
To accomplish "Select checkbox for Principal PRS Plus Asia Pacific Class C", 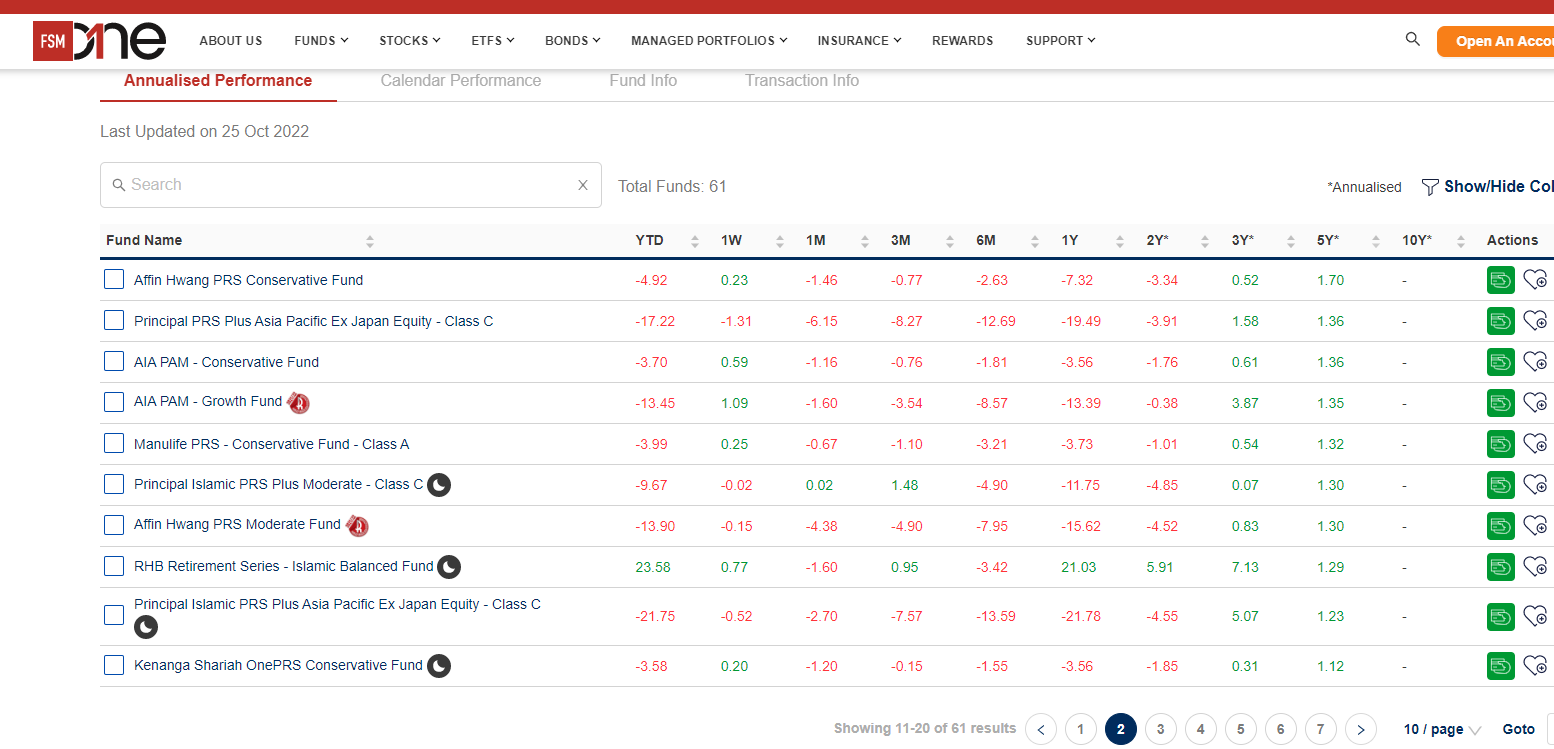I will [x=114, y=321].
